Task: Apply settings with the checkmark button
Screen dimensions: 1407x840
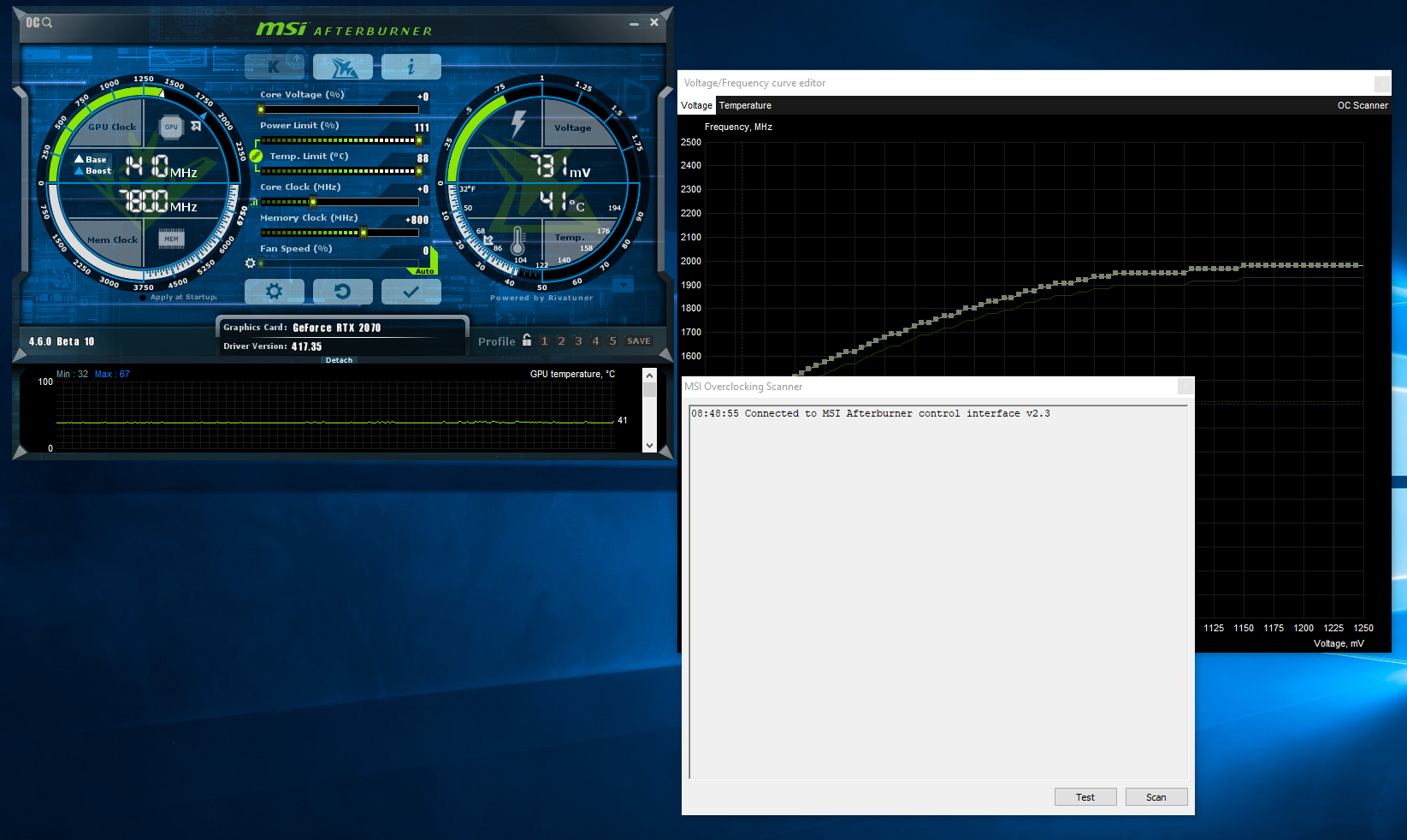Action: (x=411, y=292)
